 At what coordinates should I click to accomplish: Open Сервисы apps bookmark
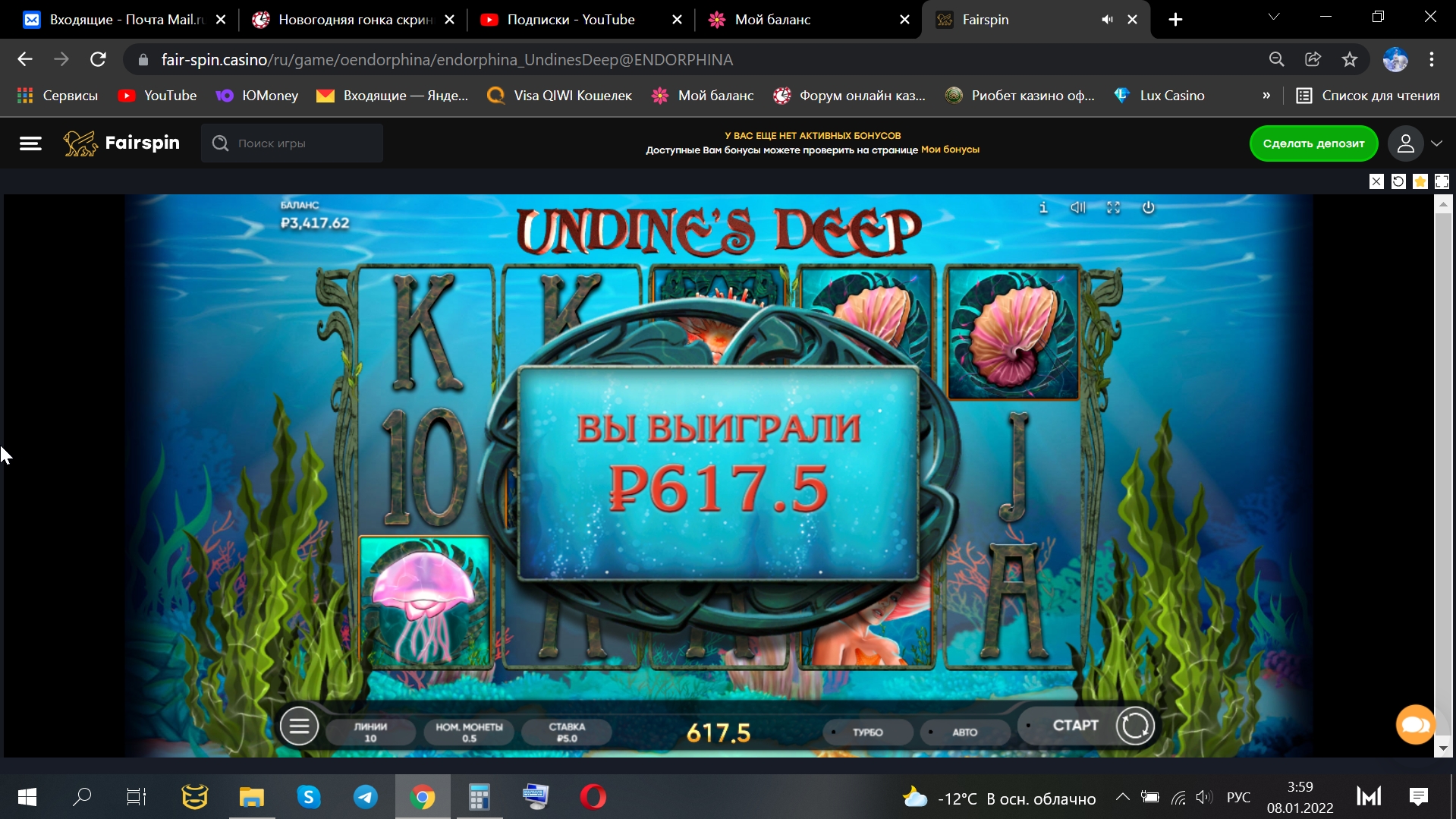58,96
